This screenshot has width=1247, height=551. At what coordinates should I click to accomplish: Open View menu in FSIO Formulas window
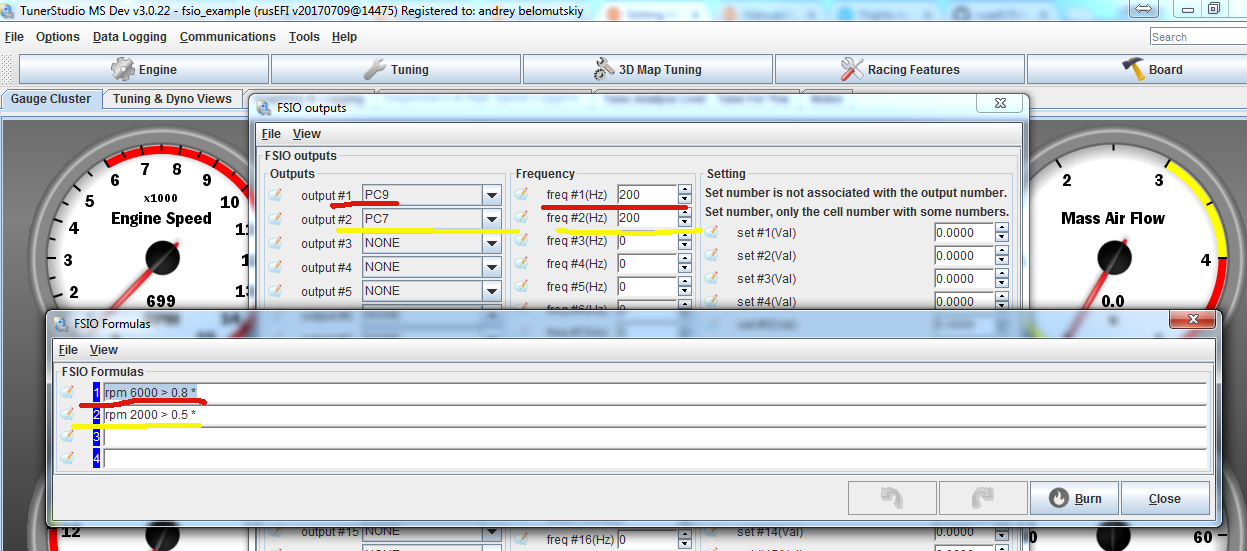coord(103,350)
